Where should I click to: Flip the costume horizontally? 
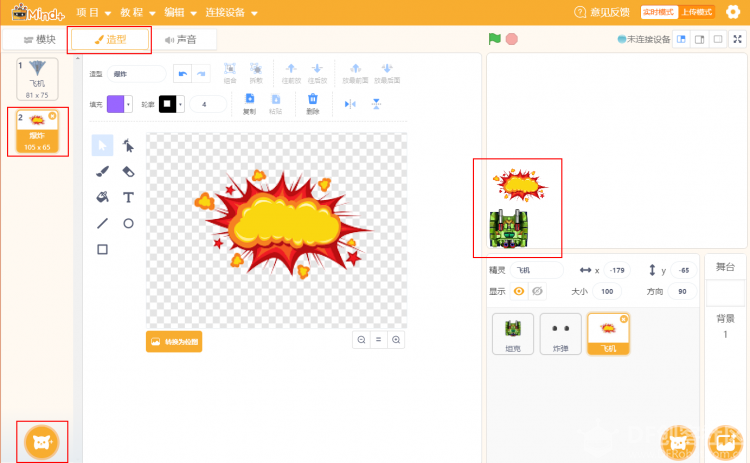tap(350, 104)
